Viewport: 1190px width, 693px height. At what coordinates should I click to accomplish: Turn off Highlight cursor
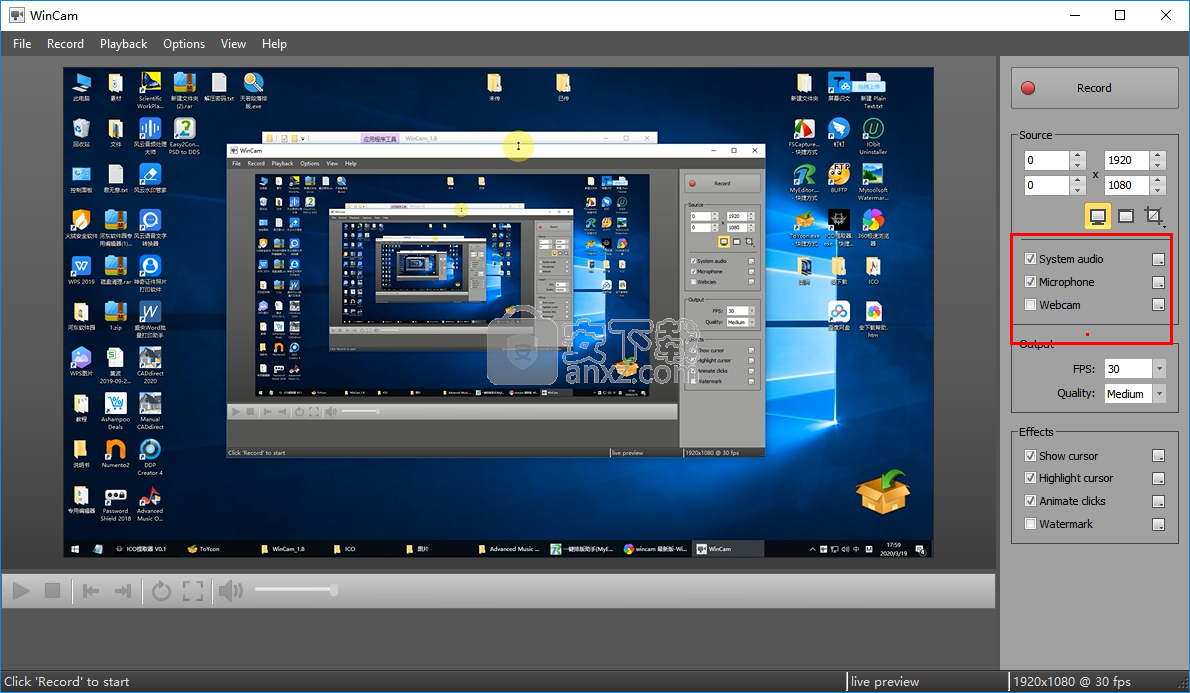pos(1030,477)
